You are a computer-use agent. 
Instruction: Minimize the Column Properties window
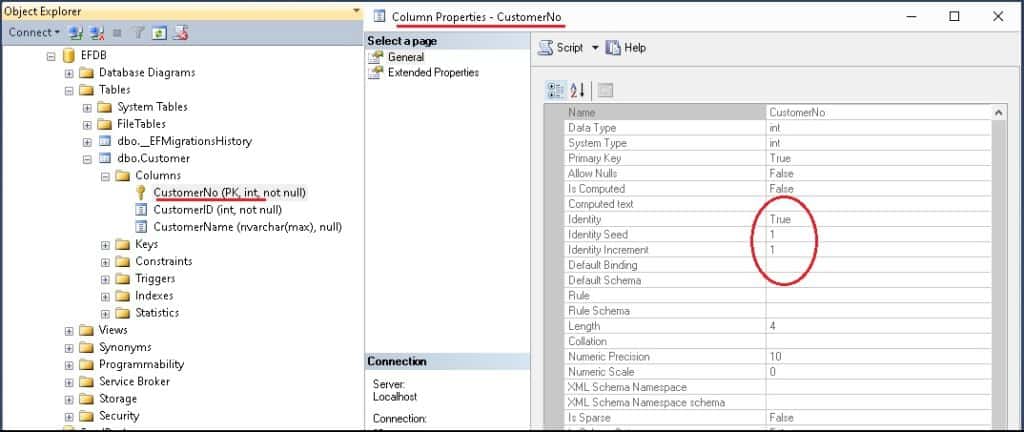(x=911, y=16)
